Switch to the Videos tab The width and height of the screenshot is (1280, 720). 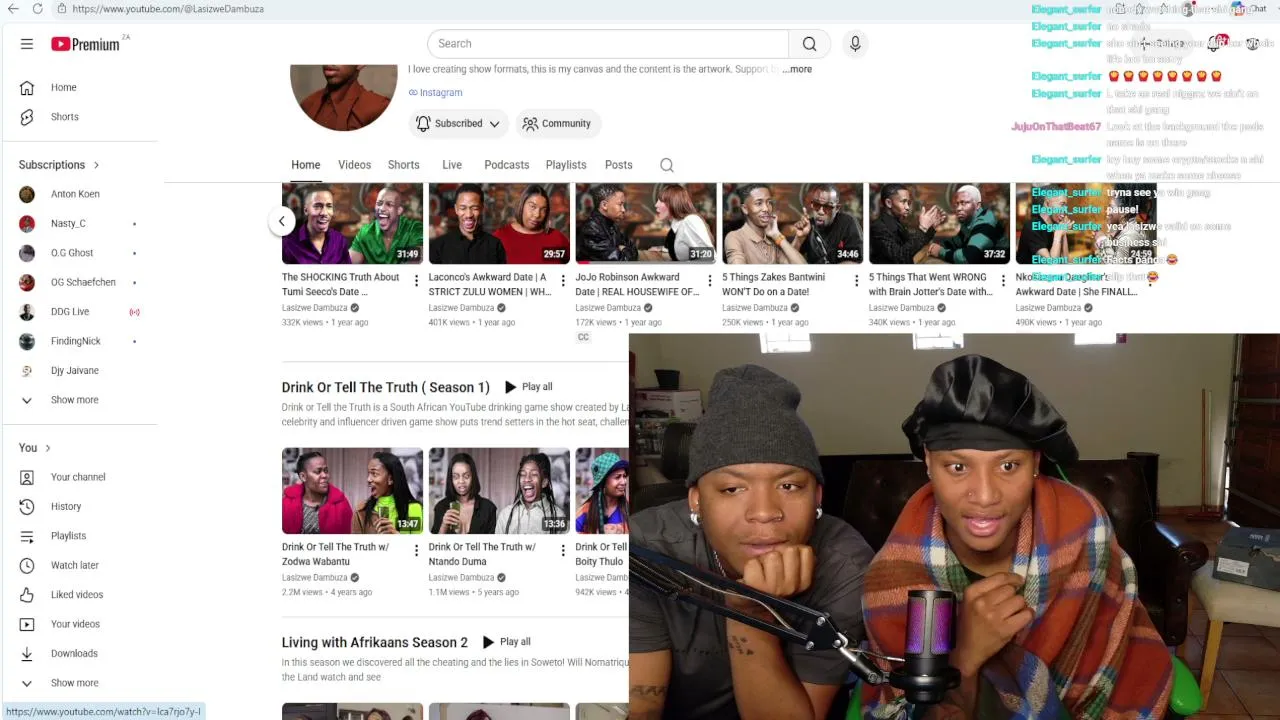pyautogui.click(x=354, y=165)
